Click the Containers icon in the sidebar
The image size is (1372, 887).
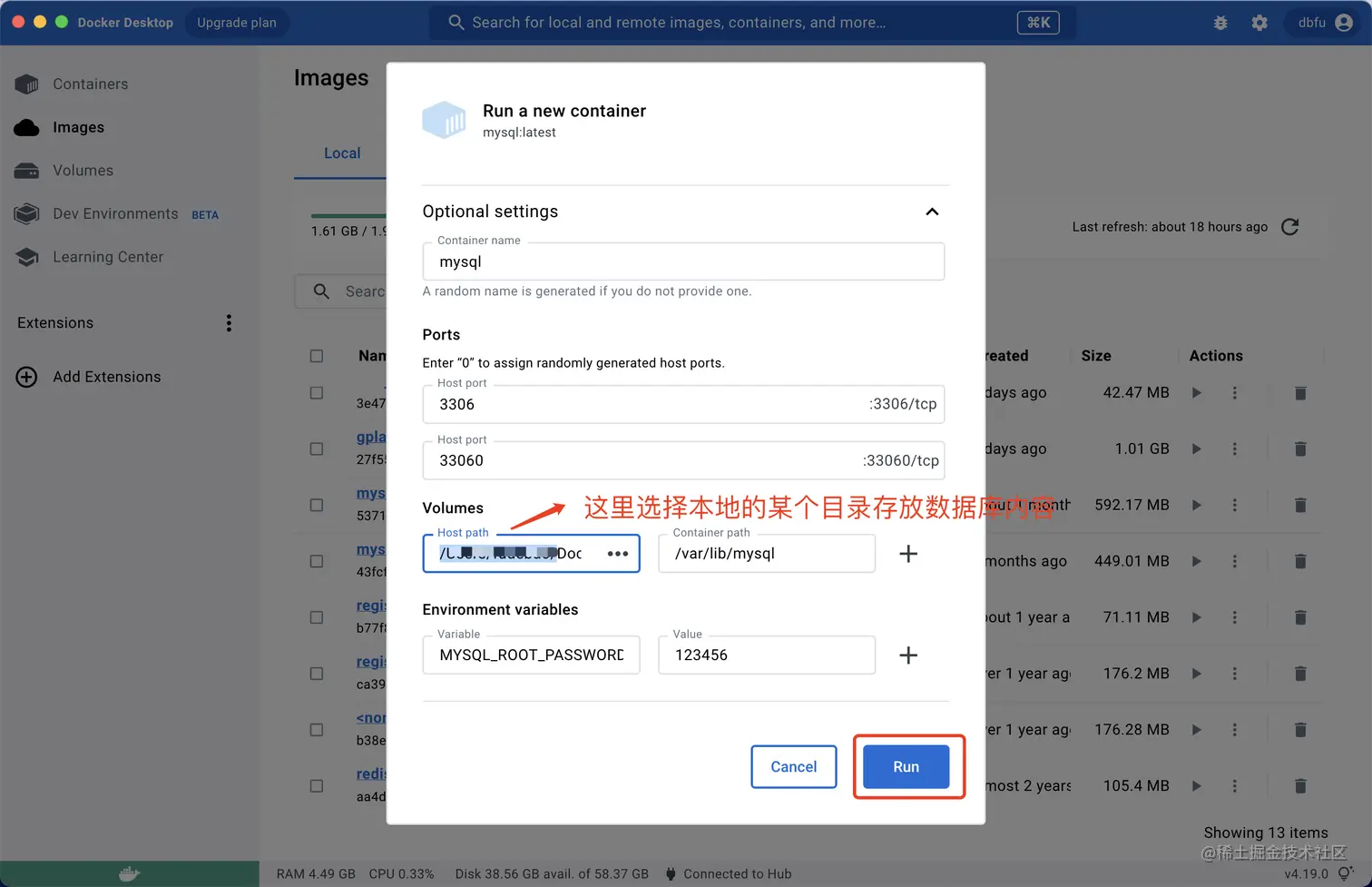[x=27, y=84]
